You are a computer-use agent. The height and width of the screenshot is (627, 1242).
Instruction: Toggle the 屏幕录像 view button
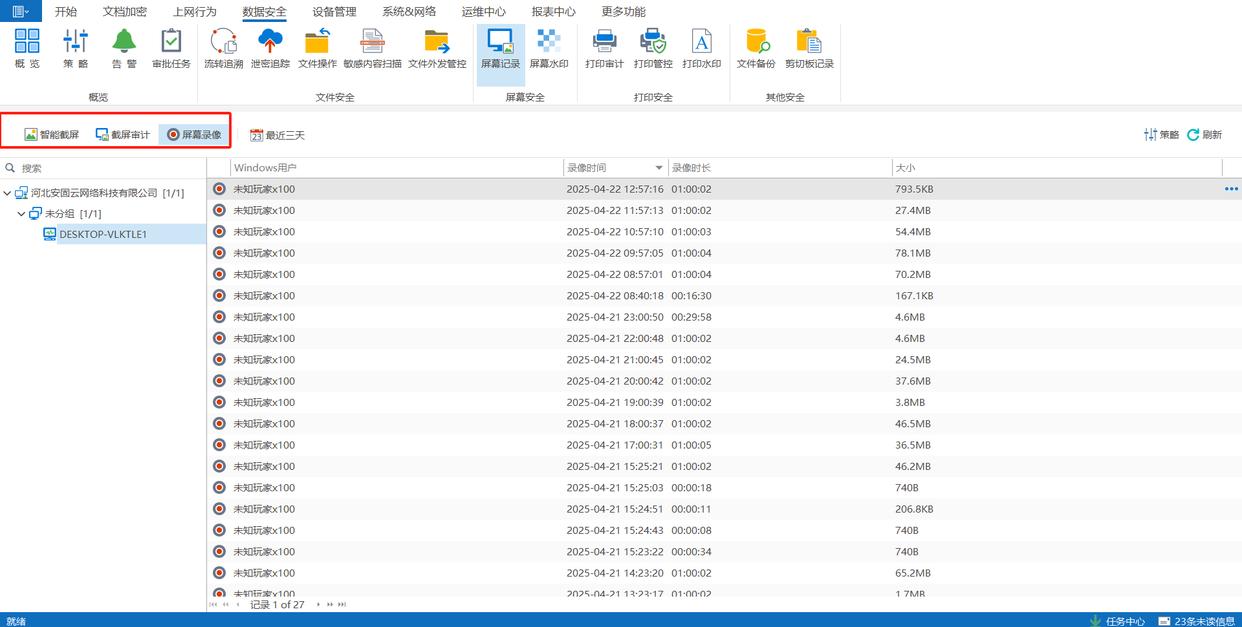click(195, 135)
